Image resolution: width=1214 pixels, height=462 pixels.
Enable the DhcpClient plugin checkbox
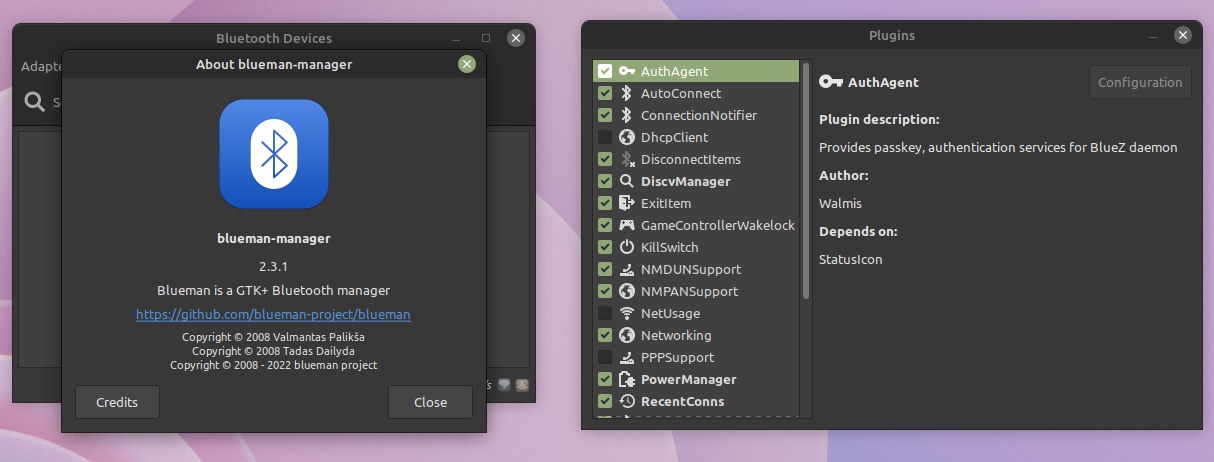605,137
